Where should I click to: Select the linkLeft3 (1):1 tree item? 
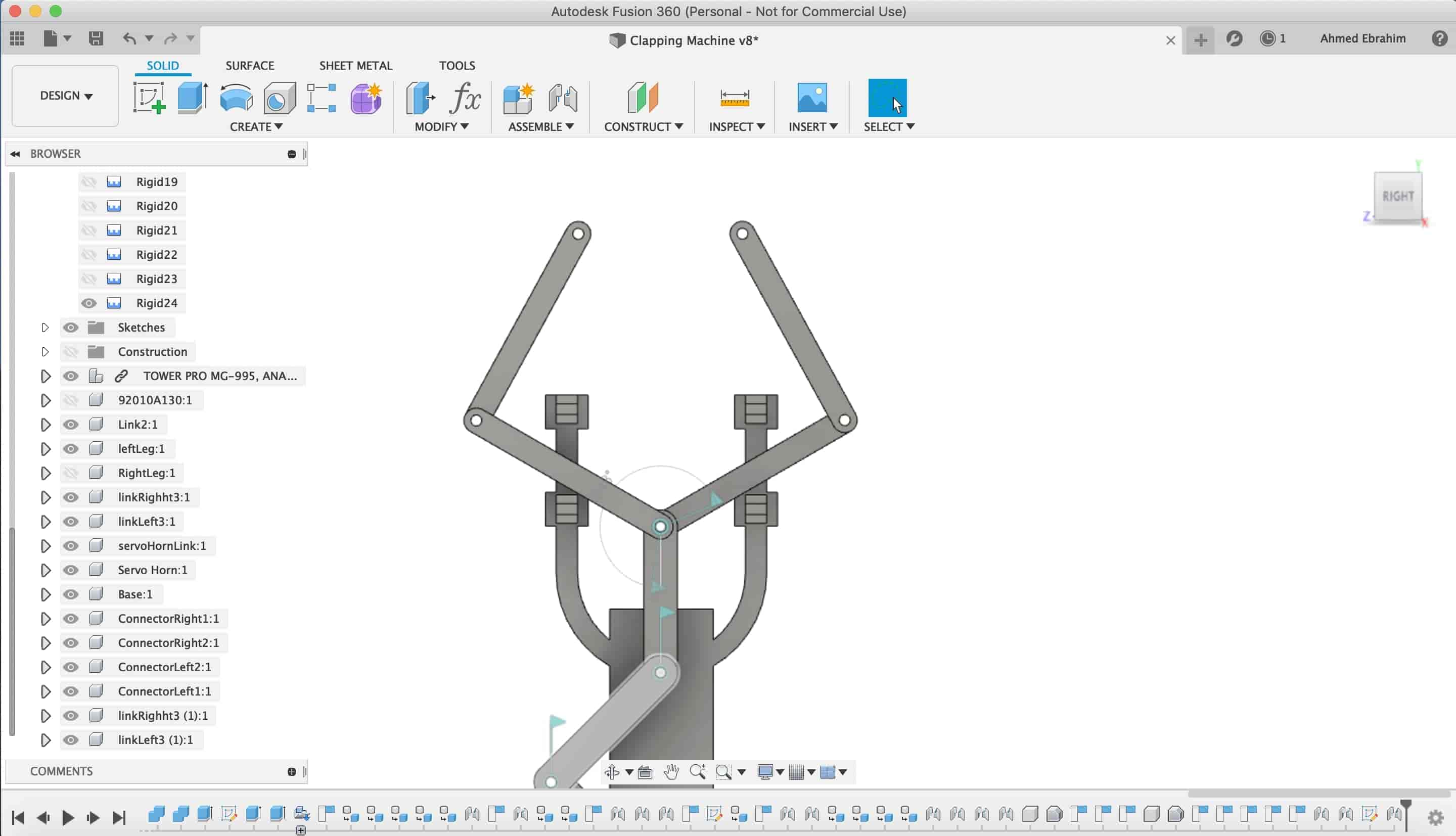pos(155,740)
